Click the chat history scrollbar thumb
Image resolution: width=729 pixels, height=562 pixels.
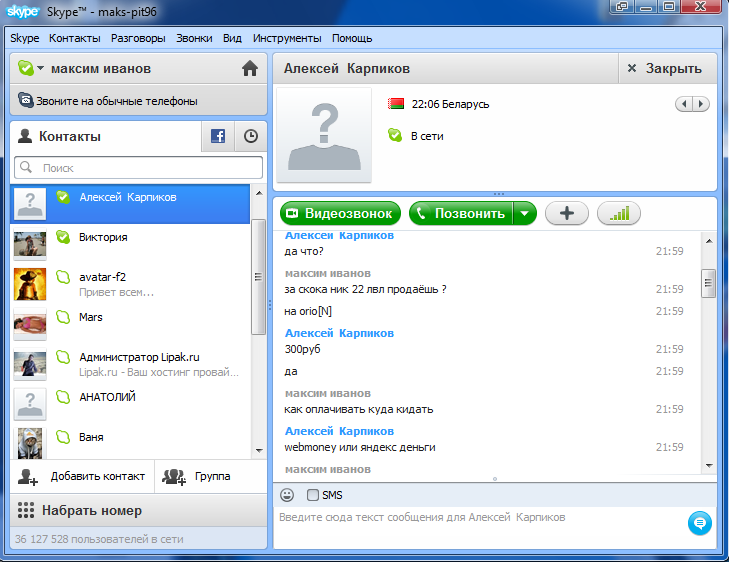pos(708,283)
